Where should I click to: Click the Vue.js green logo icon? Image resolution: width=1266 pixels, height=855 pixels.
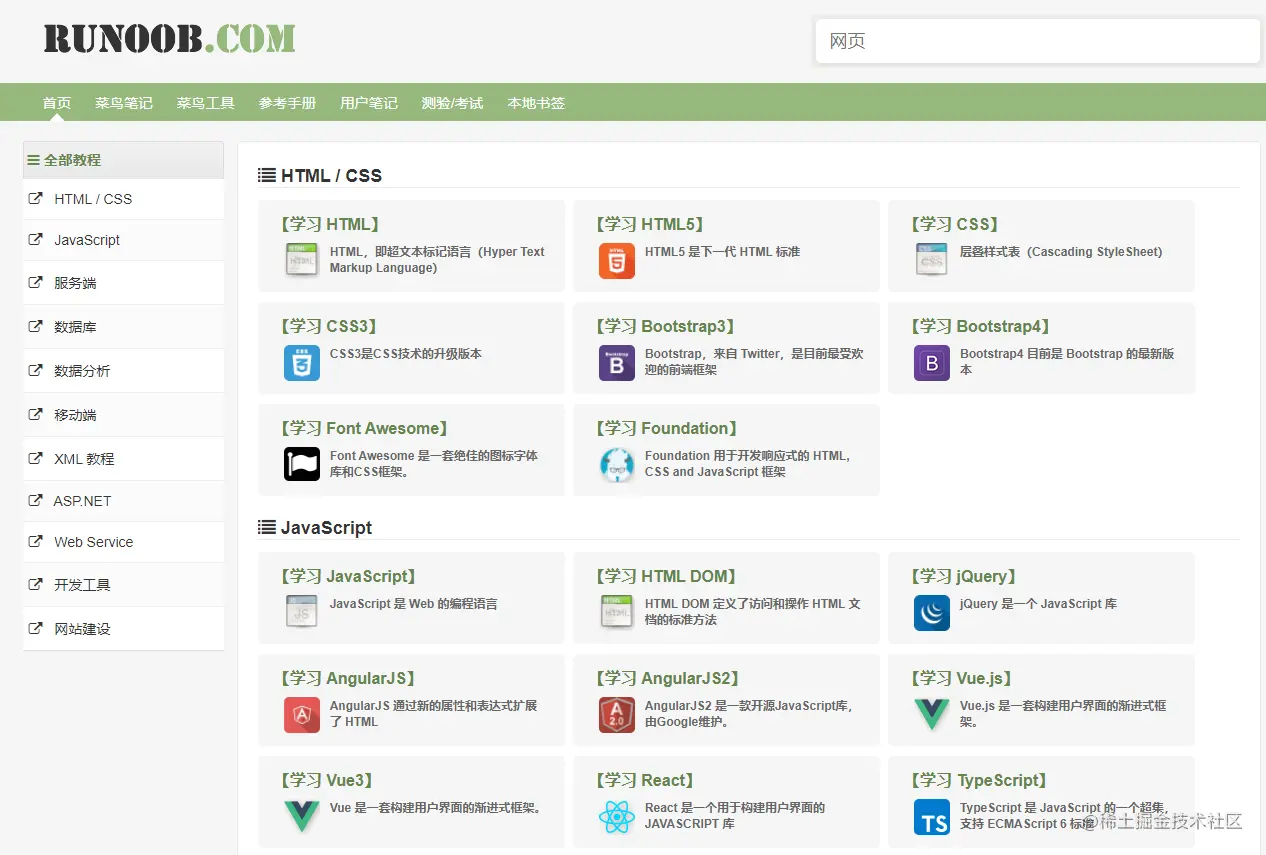point(932,714)
